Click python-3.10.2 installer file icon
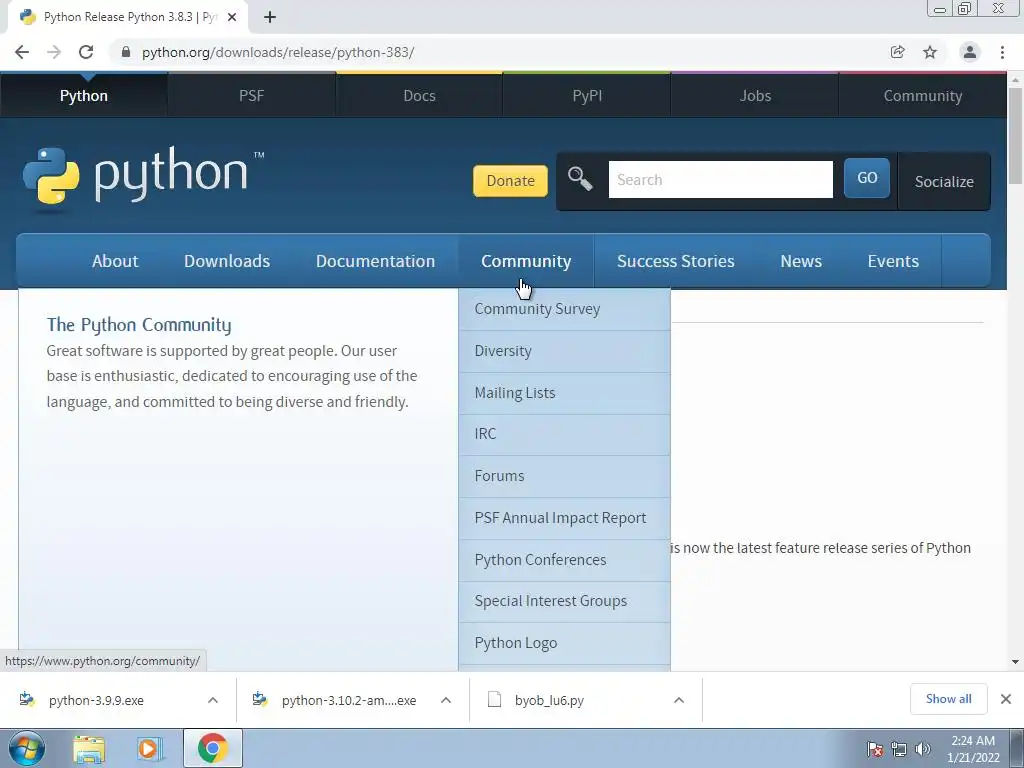The image size is (1024, 768). 260,699
